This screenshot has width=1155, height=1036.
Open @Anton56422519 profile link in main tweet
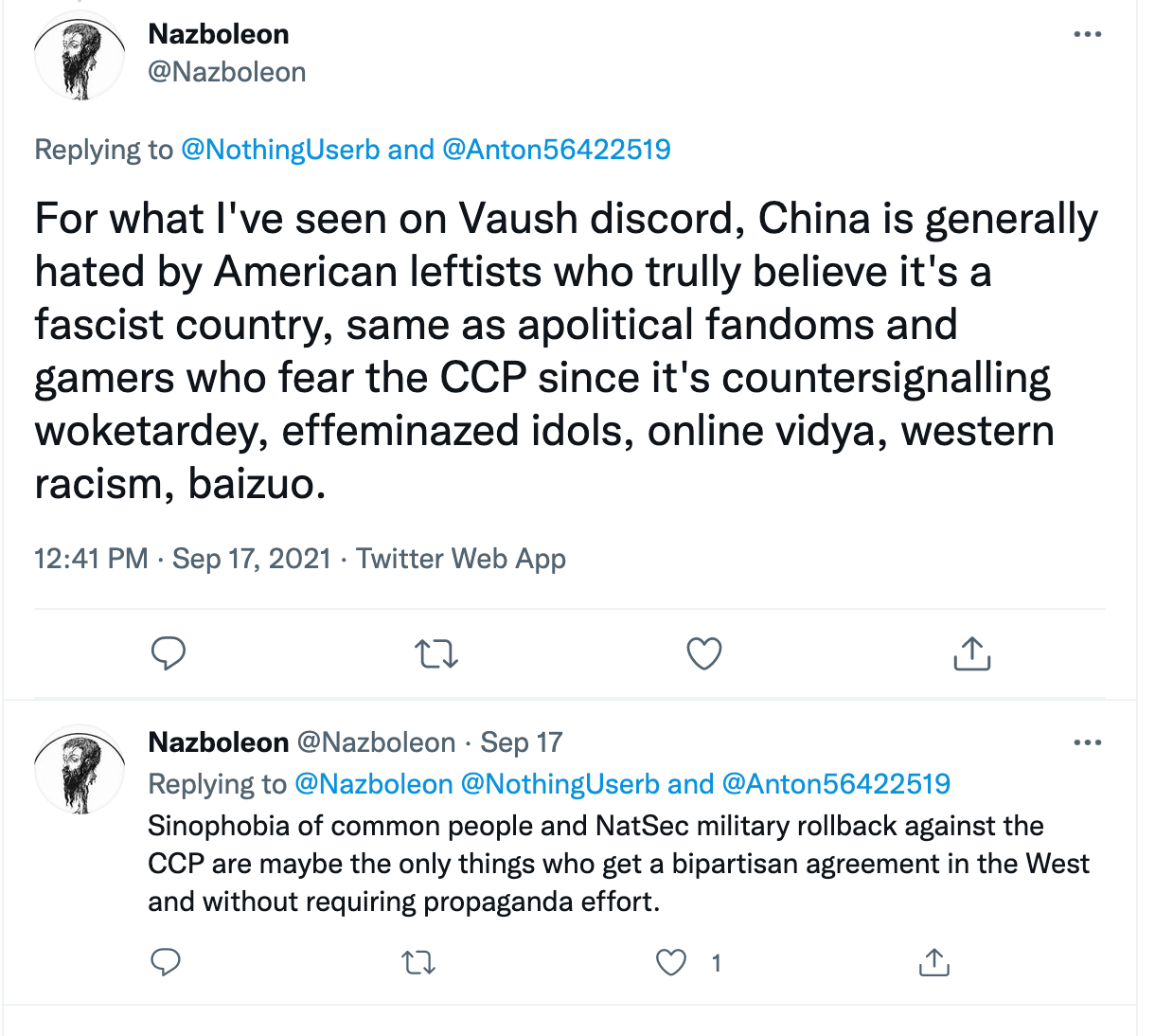557,150
